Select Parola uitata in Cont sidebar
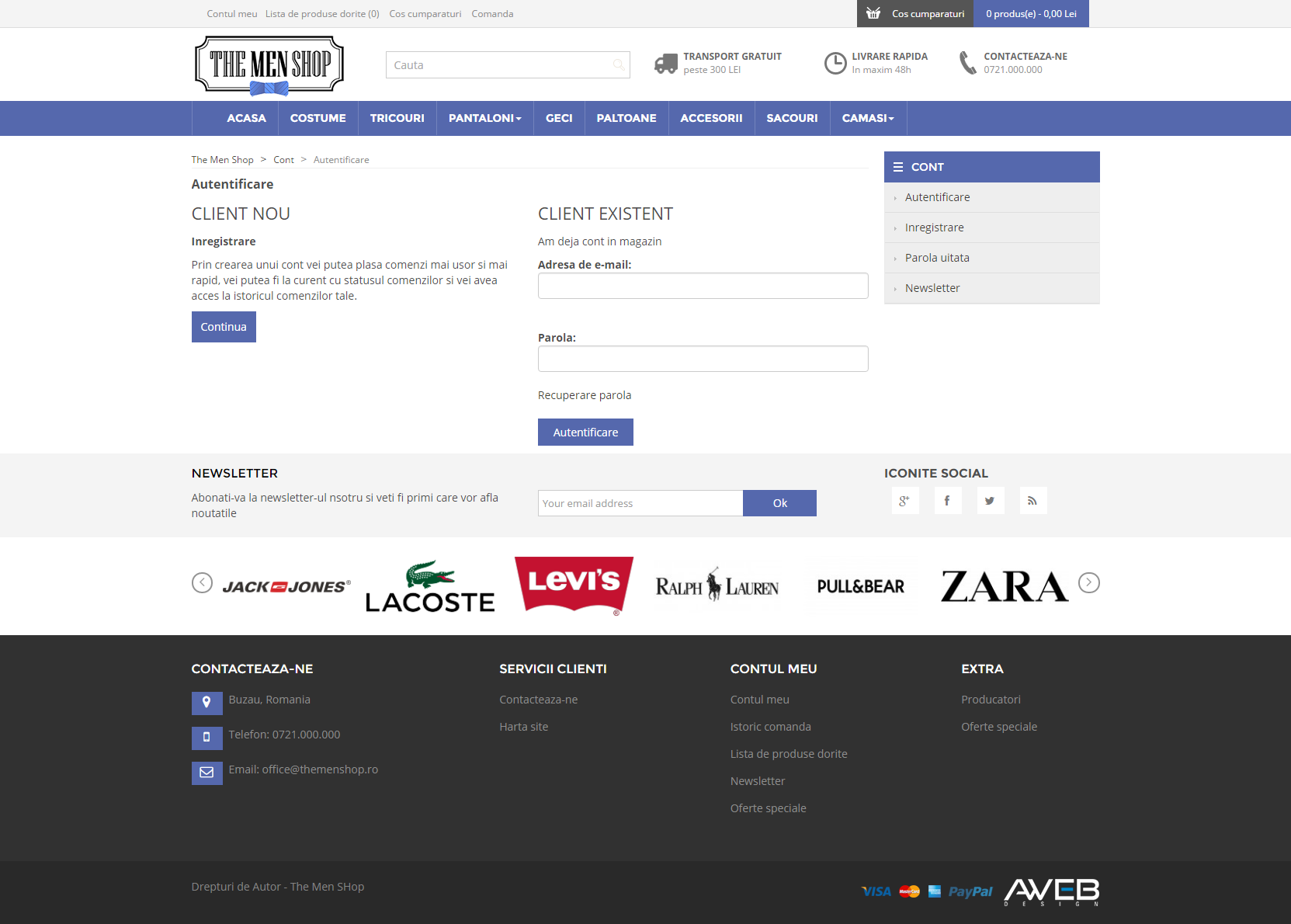Image resolution: width=1291 pixels, height=924 pixels. [937, 258]
